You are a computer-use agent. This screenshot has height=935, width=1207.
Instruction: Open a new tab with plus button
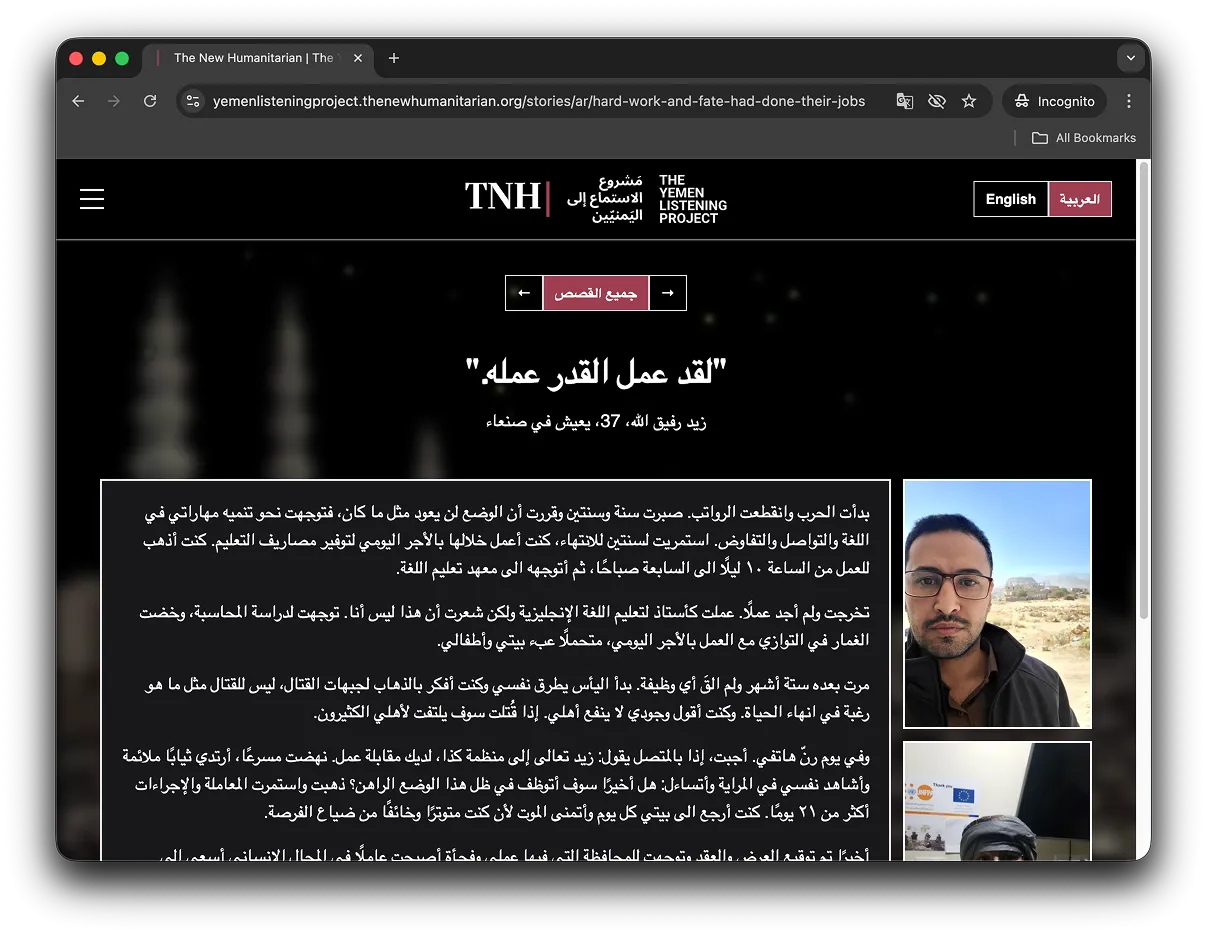coord(394,58)
